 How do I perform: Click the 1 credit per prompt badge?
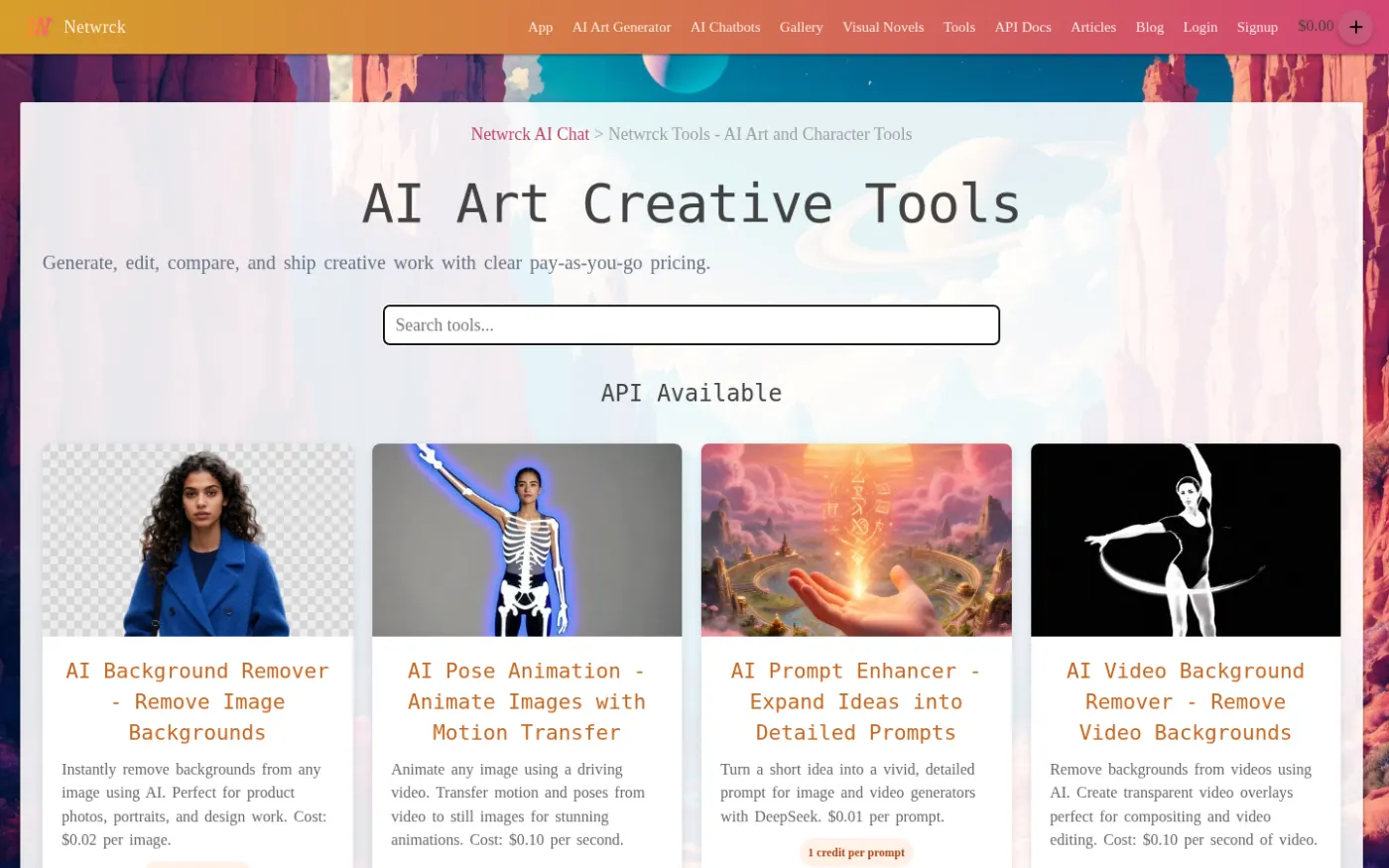pyautogui.click(x=856, y=852)
